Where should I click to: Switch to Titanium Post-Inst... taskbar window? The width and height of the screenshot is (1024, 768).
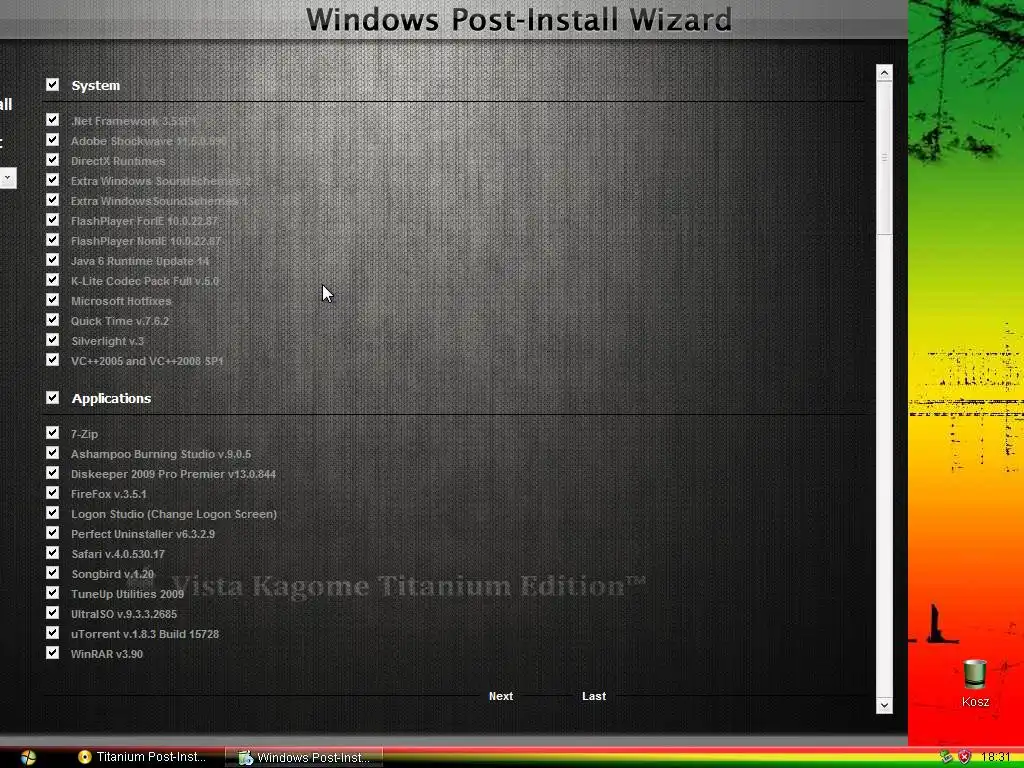coord(142,757)
